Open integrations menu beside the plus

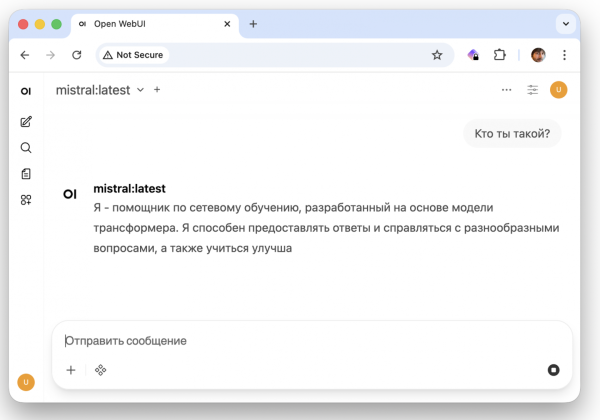101,370
